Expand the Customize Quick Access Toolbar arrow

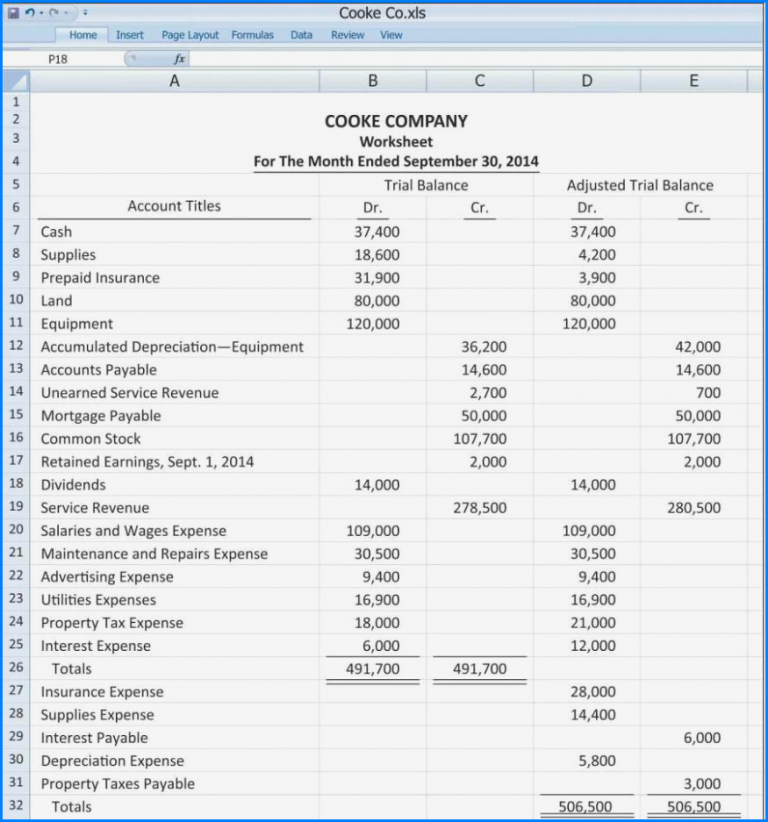[85, 13]
